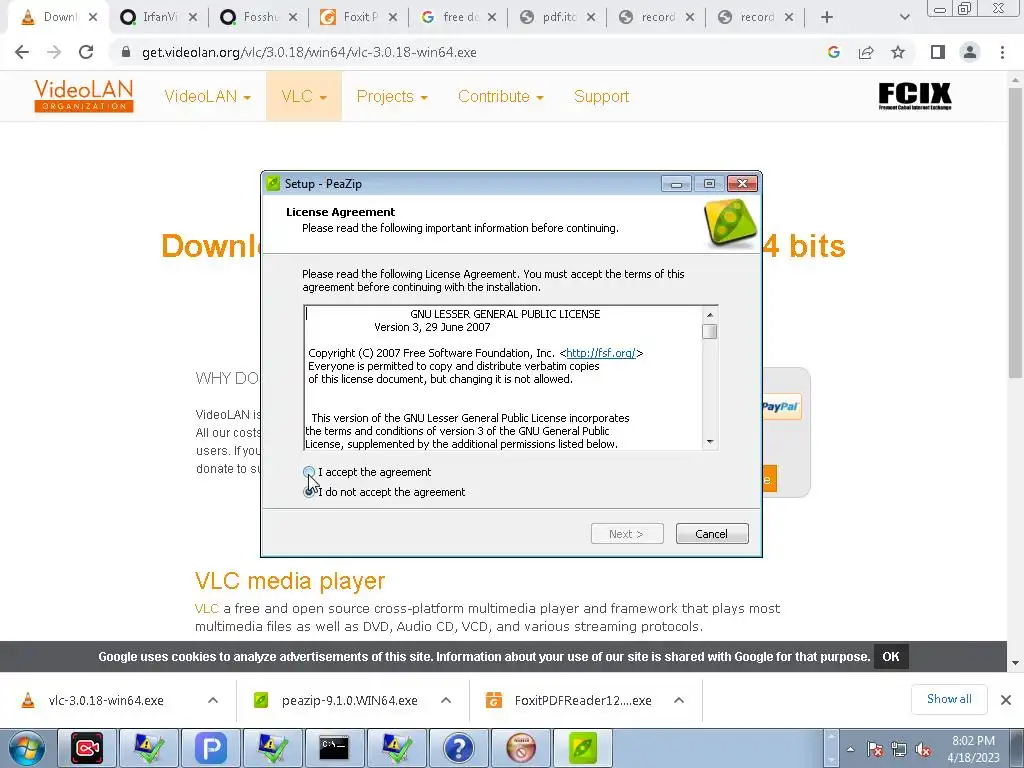Click the red blocked-sign taskbar icon
Screen dimensions: 1024x768
point(520,748)
